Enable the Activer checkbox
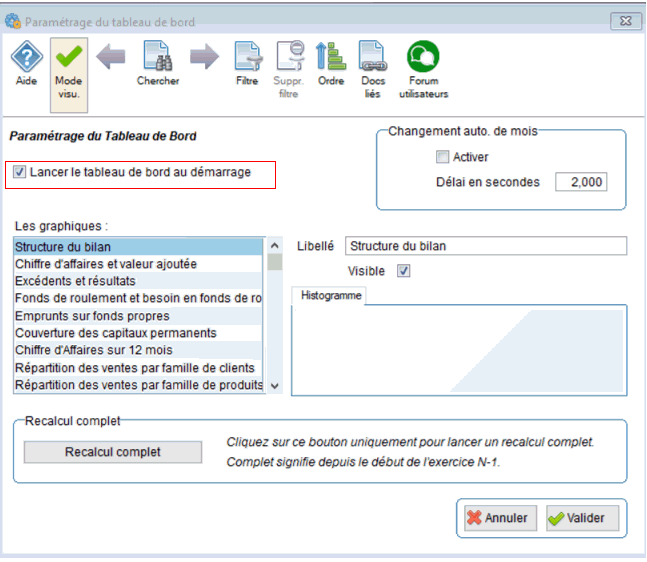The image size is (647, 562). 443,157
